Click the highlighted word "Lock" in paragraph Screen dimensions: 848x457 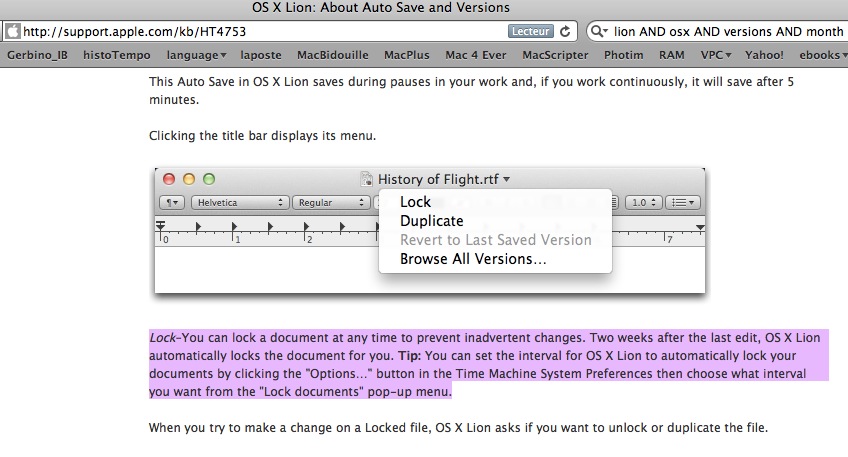click(x=162, y=337)
